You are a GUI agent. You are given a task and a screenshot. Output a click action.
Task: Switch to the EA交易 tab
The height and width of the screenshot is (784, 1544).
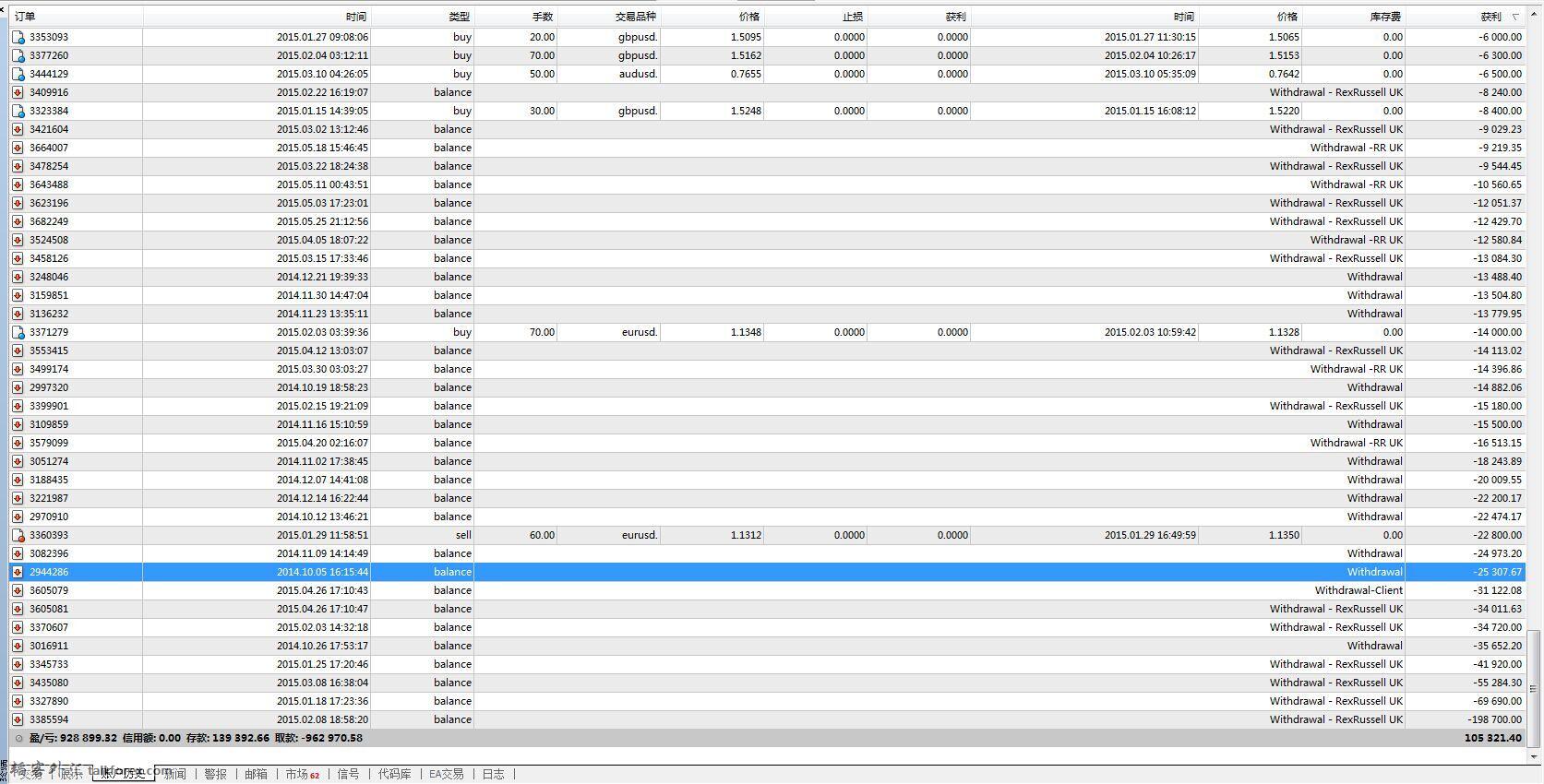point(447,774)
